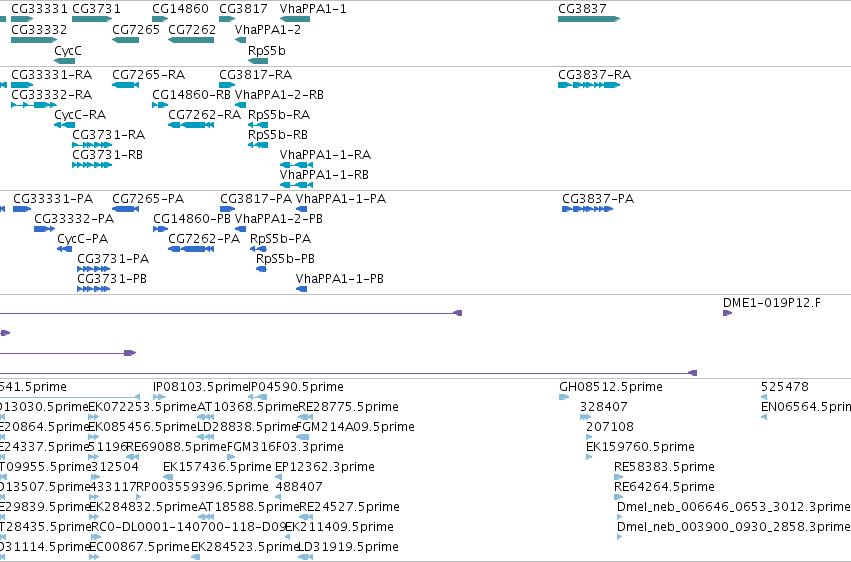Click the VhaPPA1-1-RA transcript glyph
The image size is (851, 562).
pyautogui.click(x=296, y=165)
